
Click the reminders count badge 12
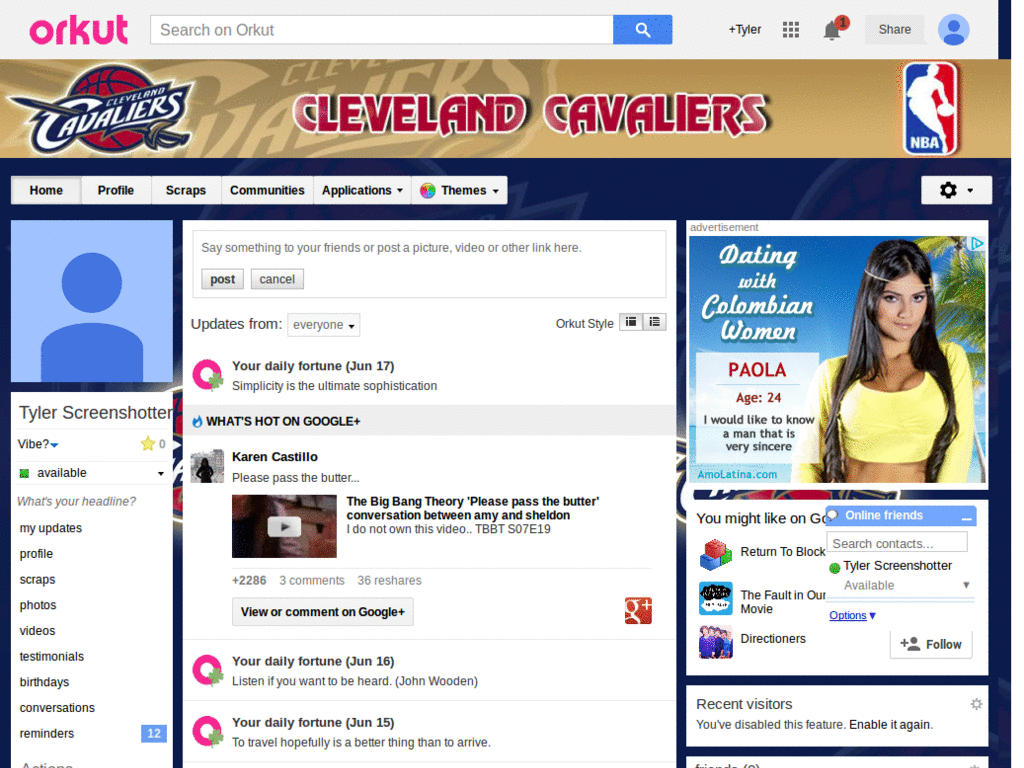tap(154, 733)
